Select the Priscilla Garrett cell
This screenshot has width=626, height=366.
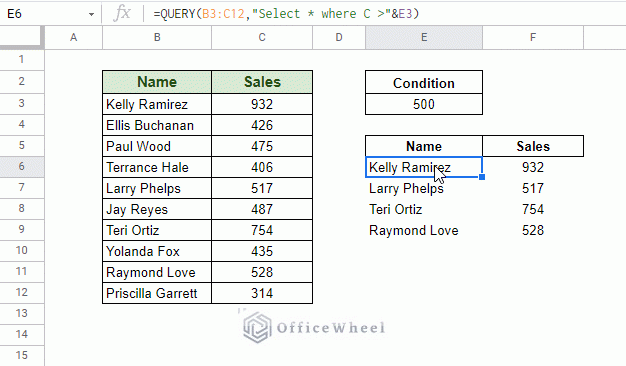[x=157, y=293]
